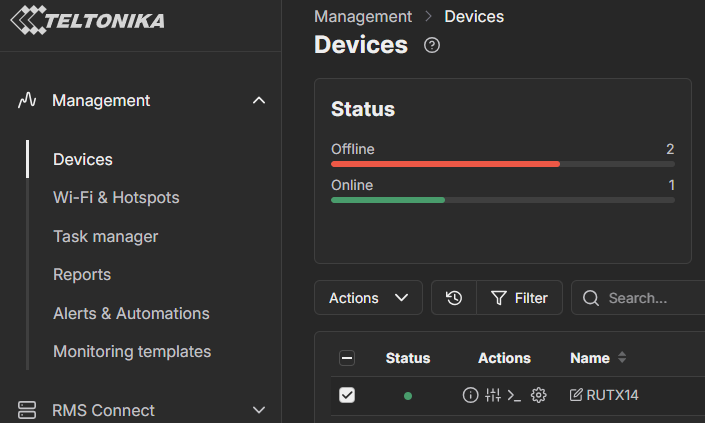705x423 pixels.
Task: Go to Wi-Fi & Hotspots
Action: click(x=116, y=198)
